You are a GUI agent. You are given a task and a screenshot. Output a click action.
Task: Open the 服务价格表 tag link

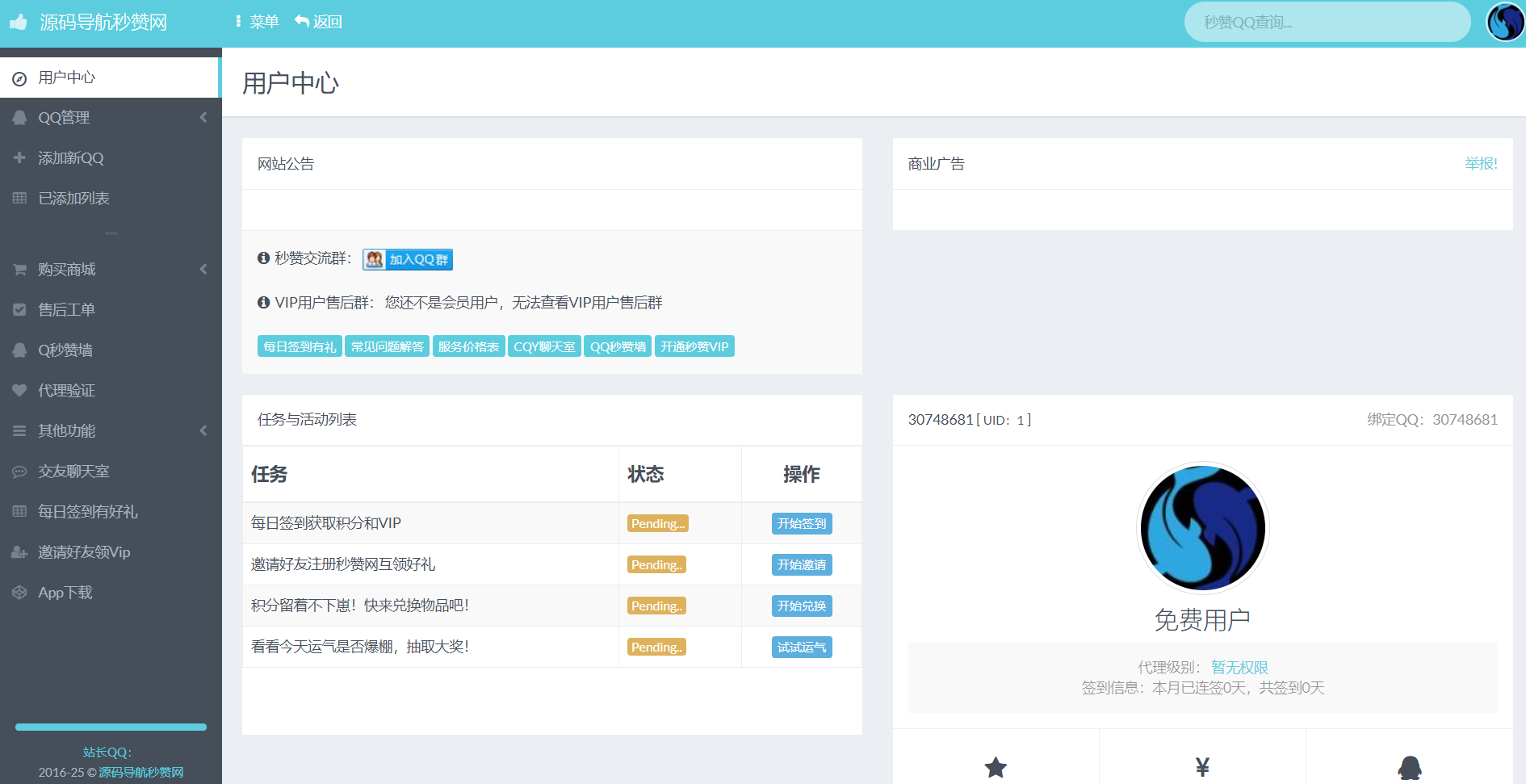pyautogui.click(x=468, y=346)
